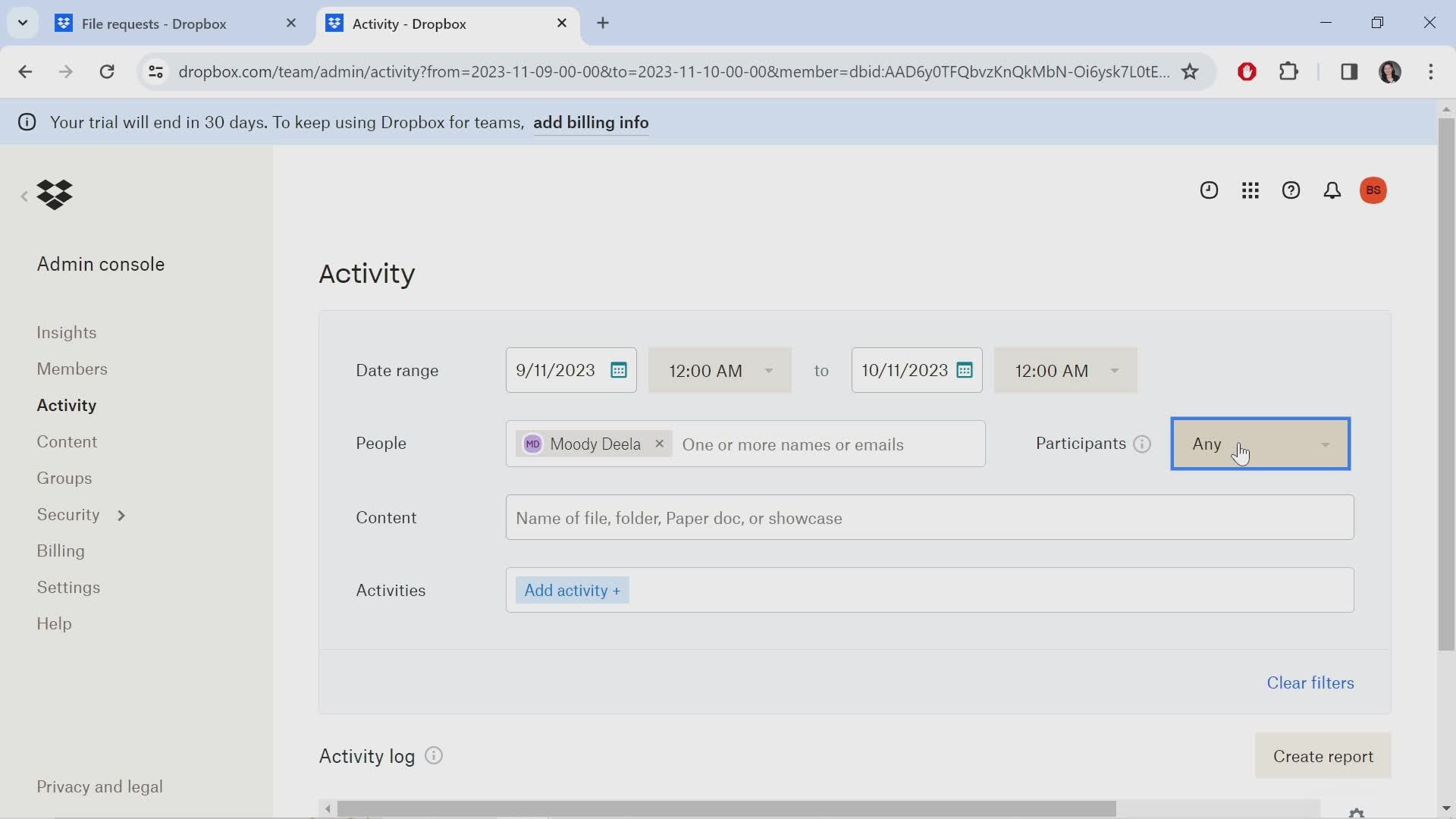
Task: Open notifications bell icon
Action: coord(1332,190)
